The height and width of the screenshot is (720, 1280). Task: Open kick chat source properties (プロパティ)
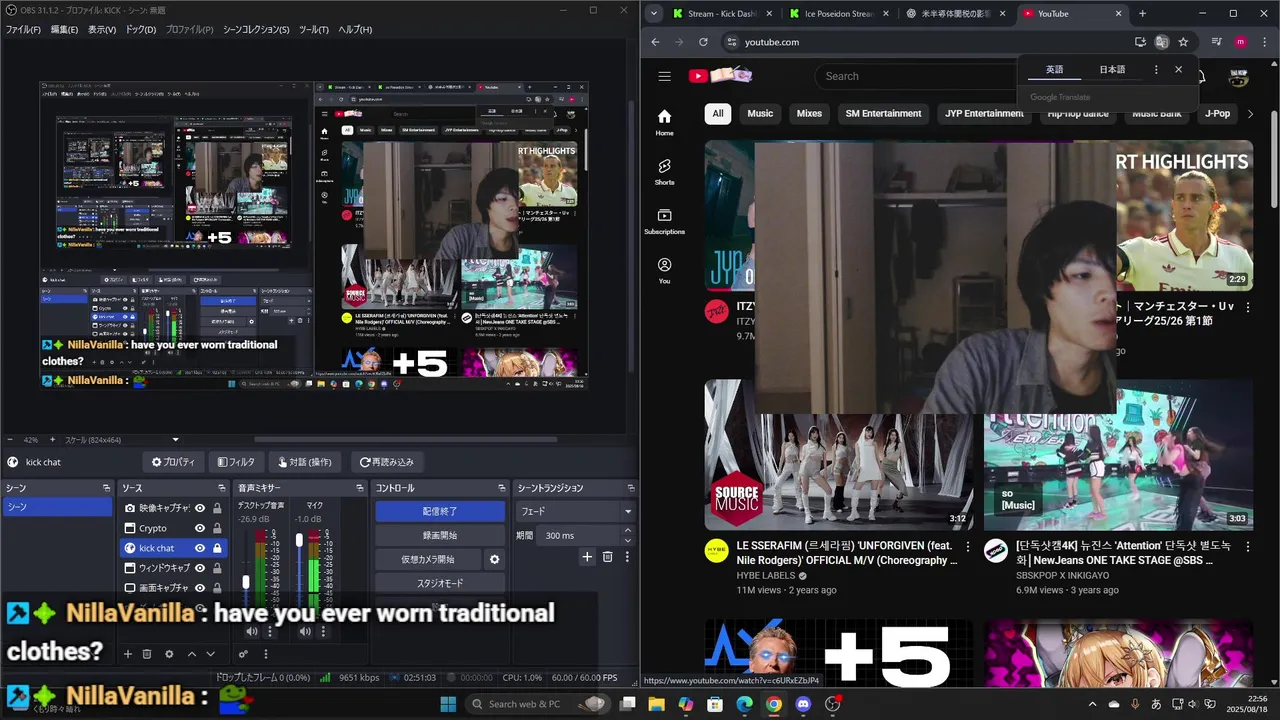pyautogui.click(x=173, y=462)
